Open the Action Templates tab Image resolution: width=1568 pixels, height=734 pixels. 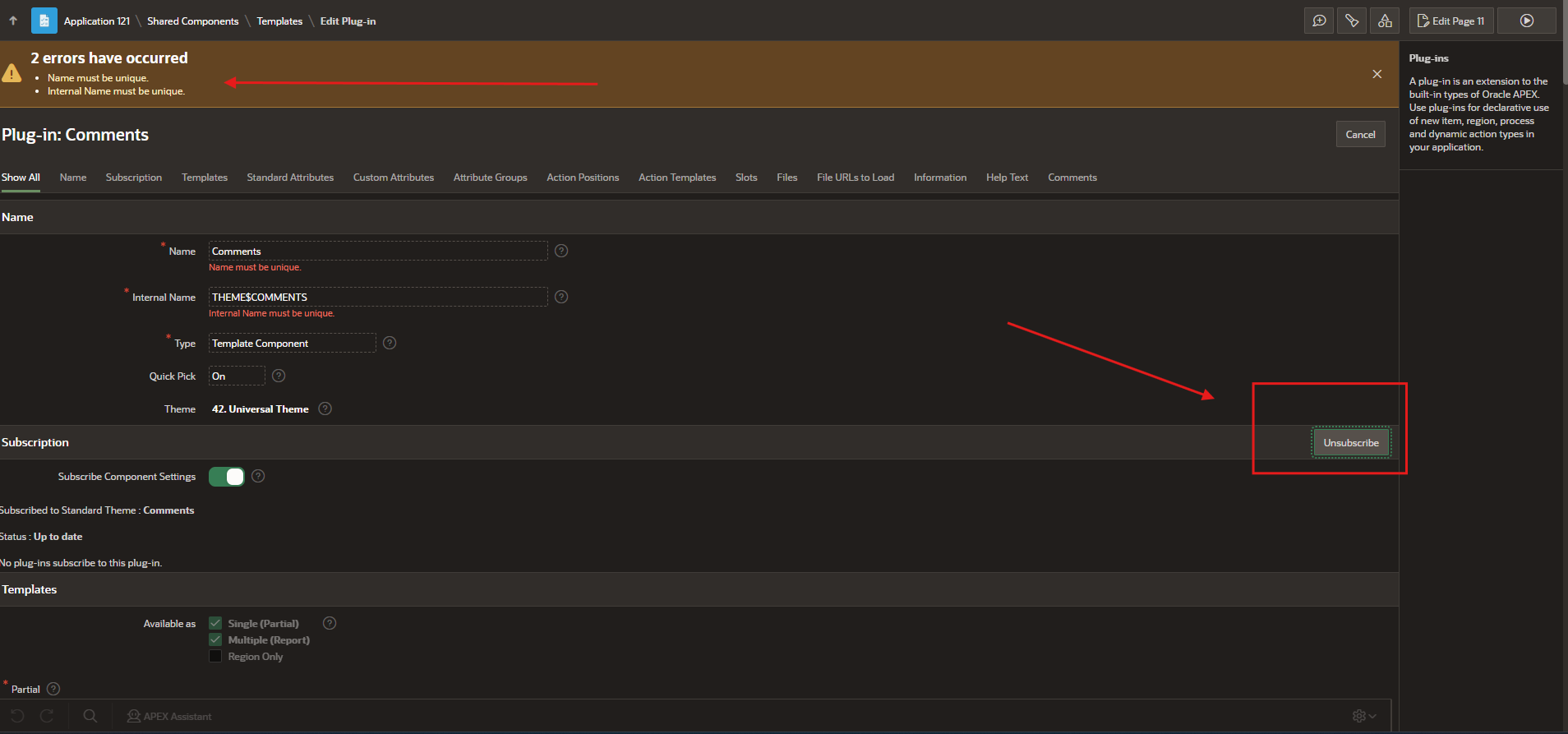pos(676,178)
